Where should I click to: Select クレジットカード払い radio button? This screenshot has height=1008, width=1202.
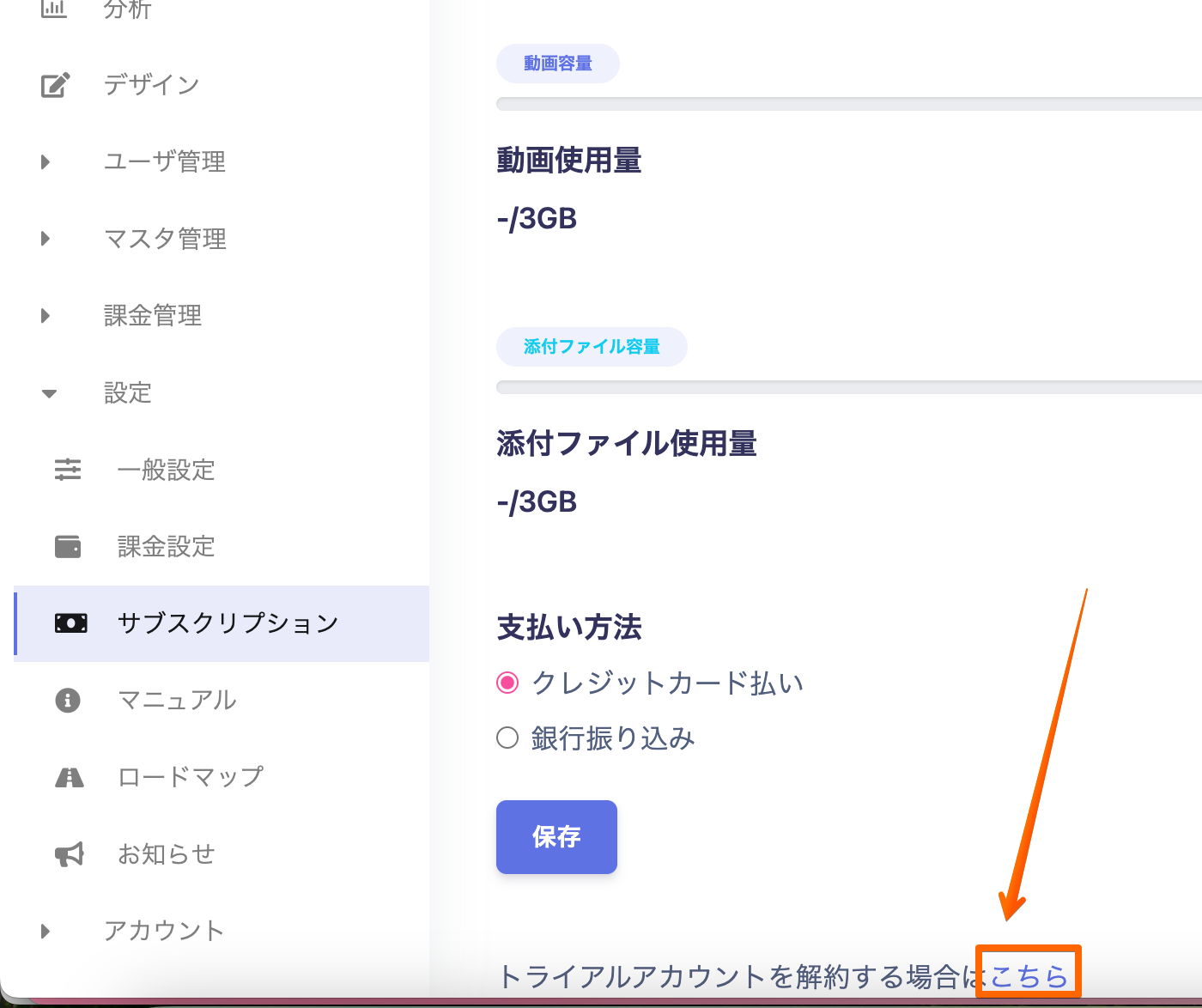507,683
